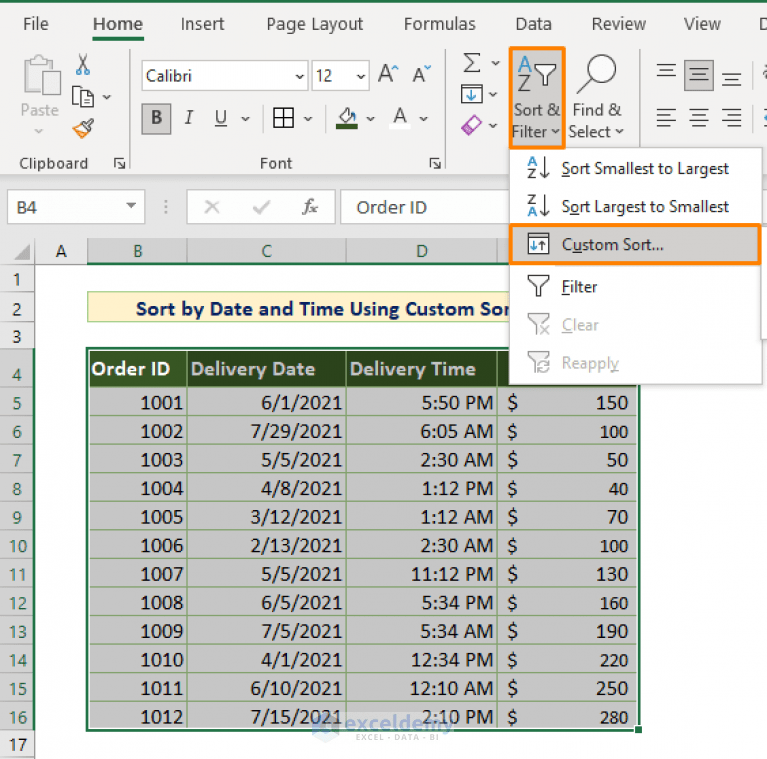The height and width of the screenshot is (759, 767).
Task: Cancel formula entry with the X icon
Action: click(212, 207)
